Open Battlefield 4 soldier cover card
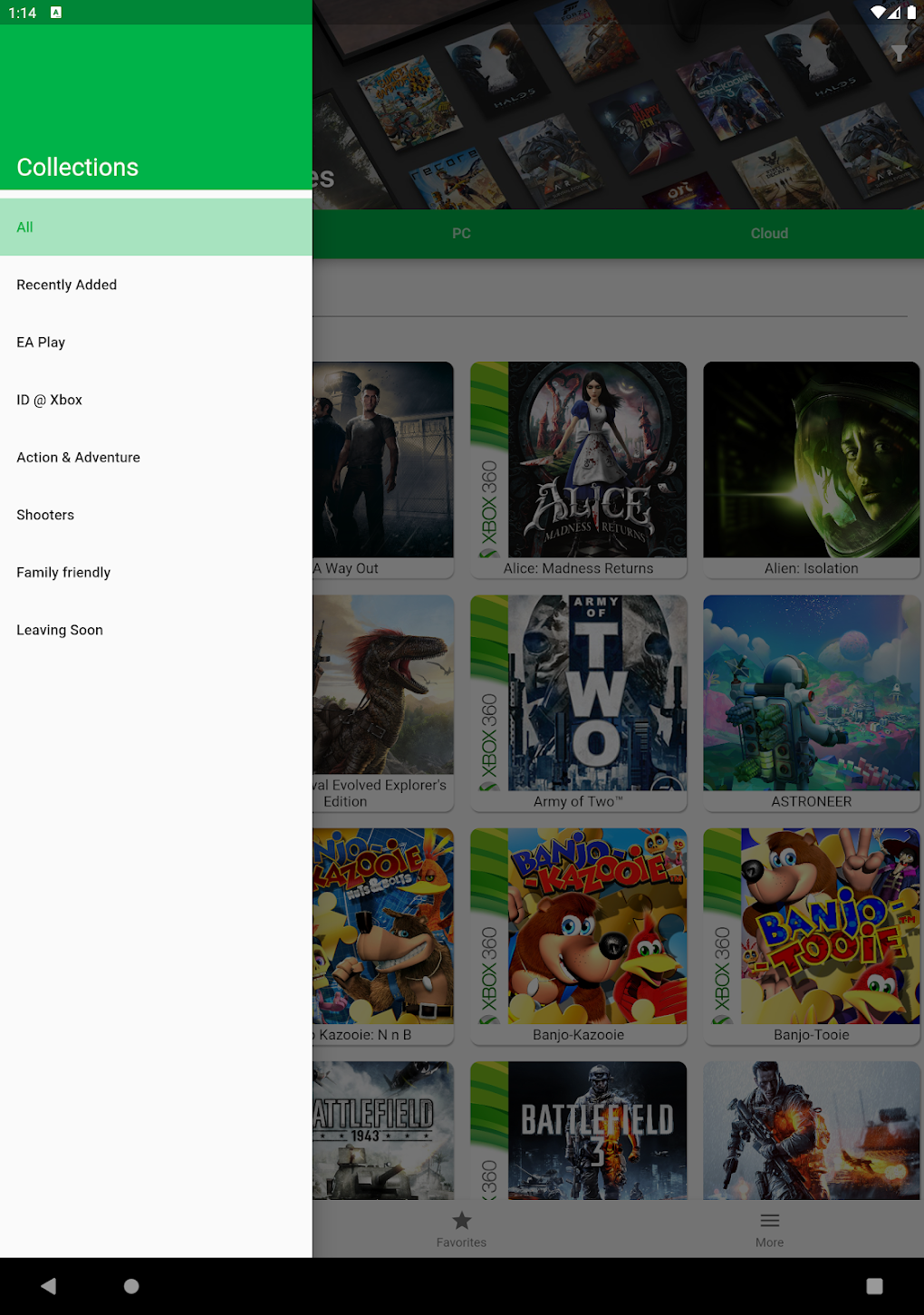 [x=812, y=1130]
